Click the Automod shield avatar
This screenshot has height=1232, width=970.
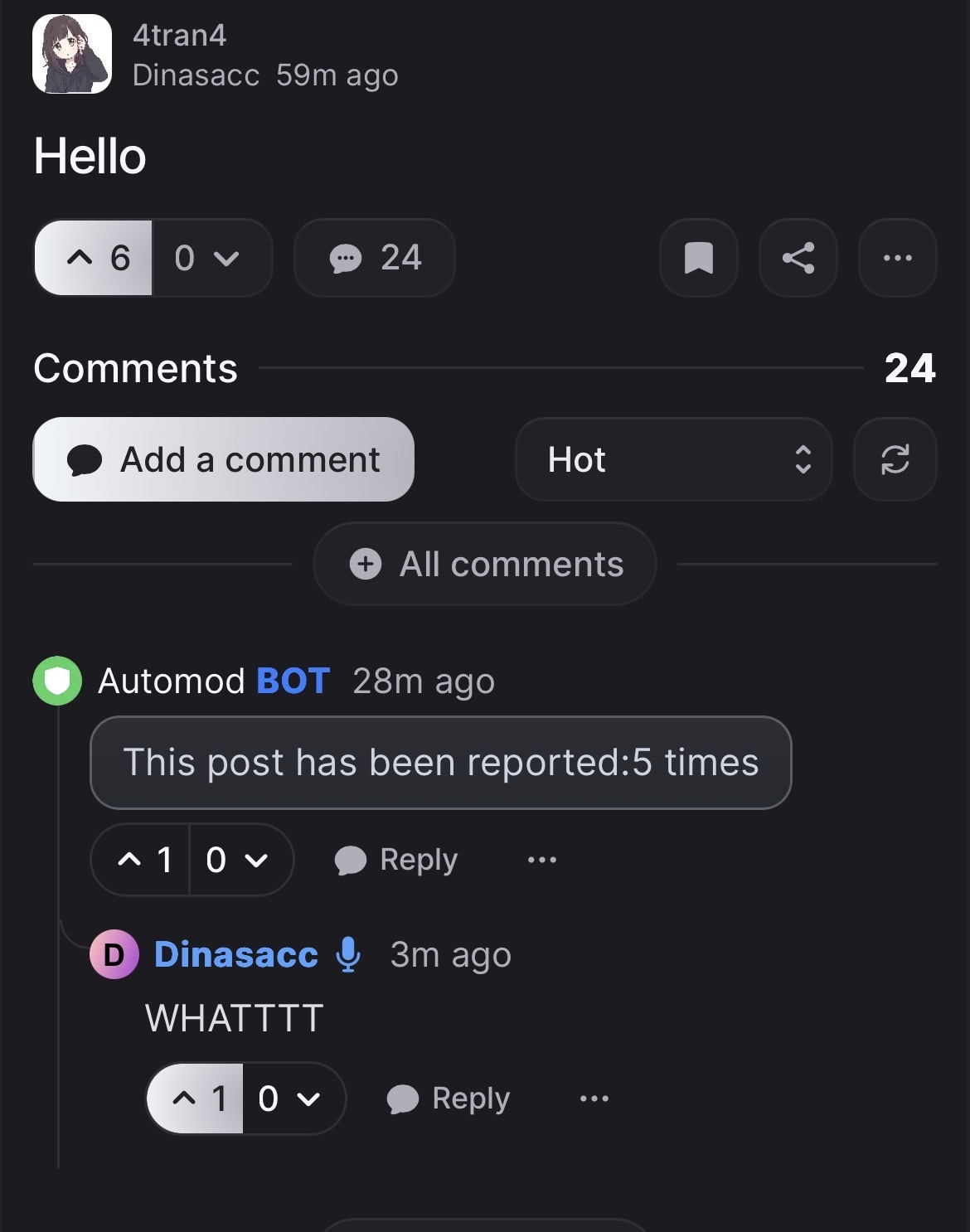pos(57,681)
